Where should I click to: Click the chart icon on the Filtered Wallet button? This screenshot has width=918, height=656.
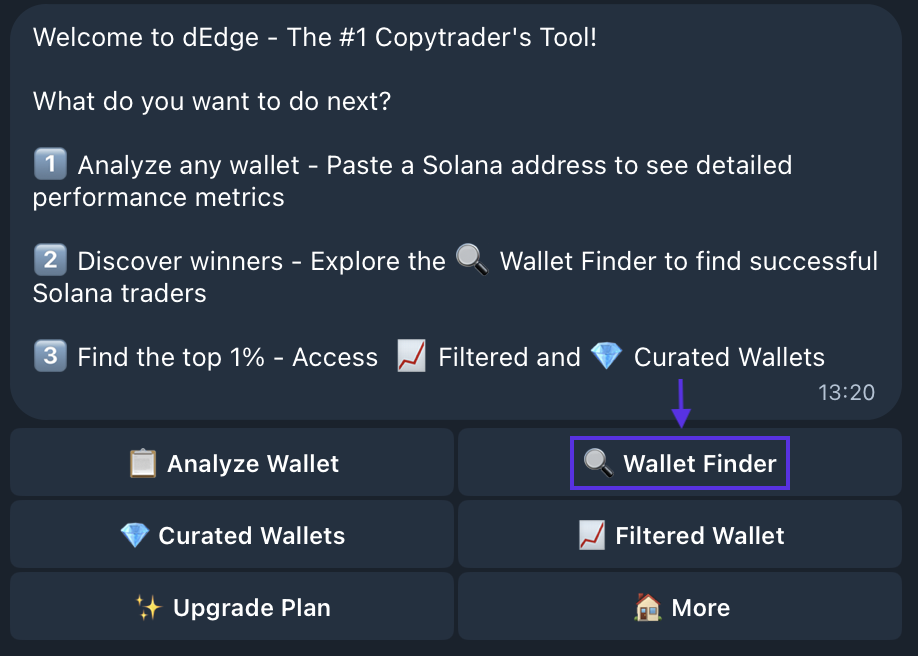592,536
